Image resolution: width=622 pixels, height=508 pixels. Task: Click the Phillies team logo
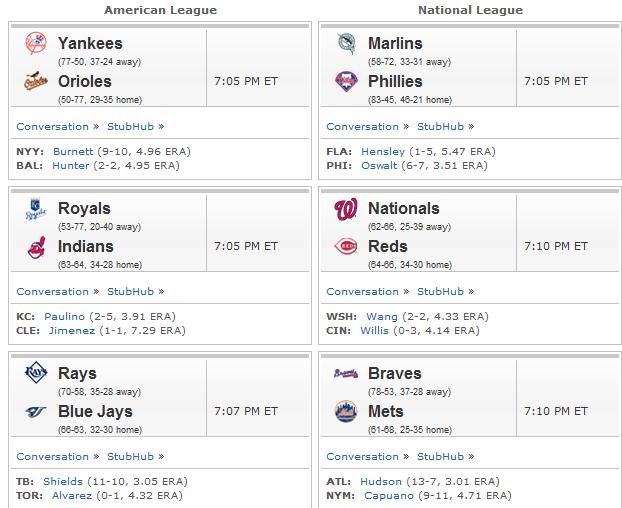[346, 81]
